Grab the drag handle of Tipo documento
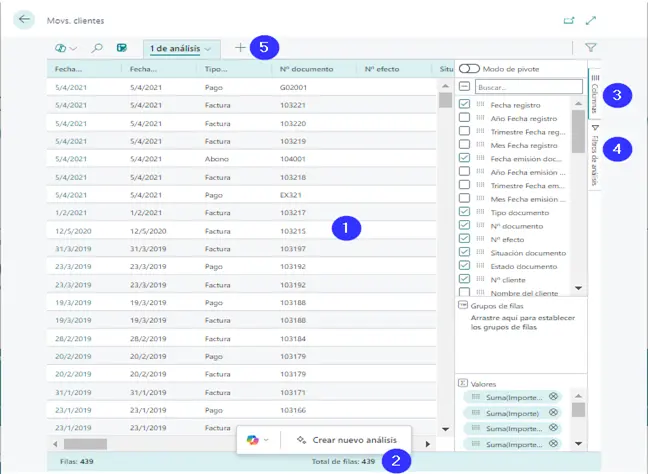 480,212
